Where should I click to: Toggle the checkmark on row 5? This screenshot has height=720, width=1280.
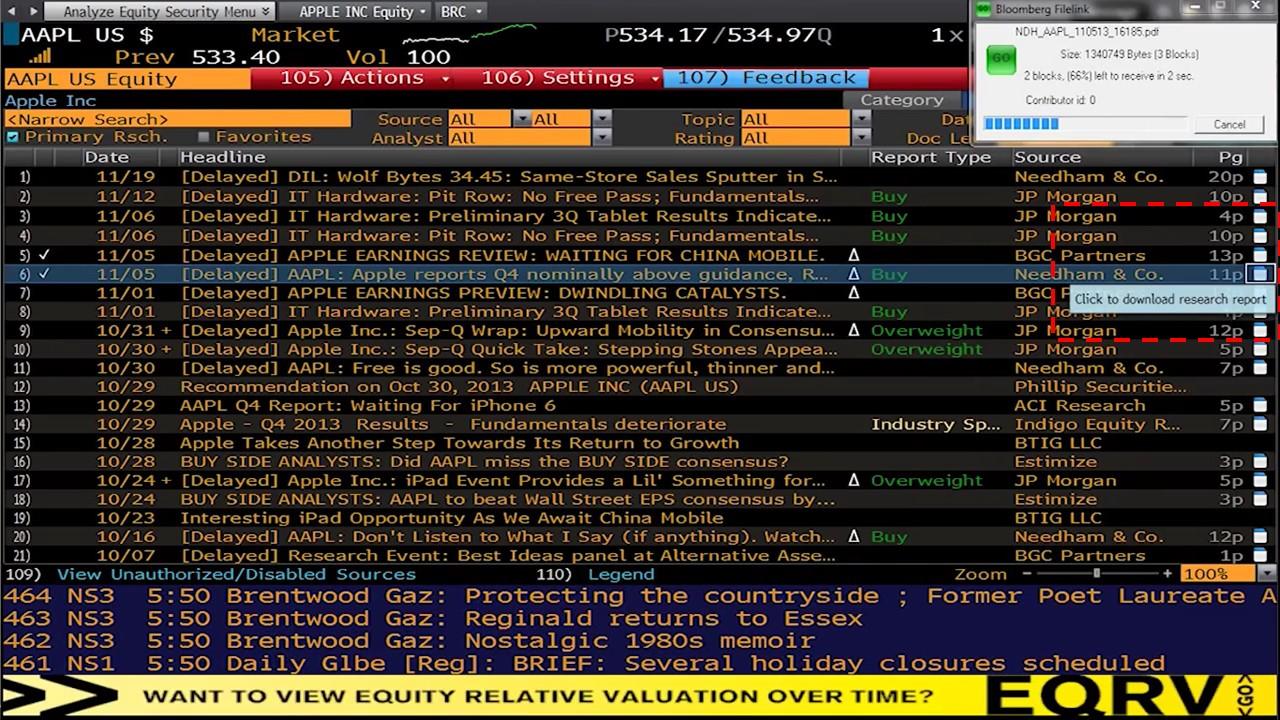point(44,255)
